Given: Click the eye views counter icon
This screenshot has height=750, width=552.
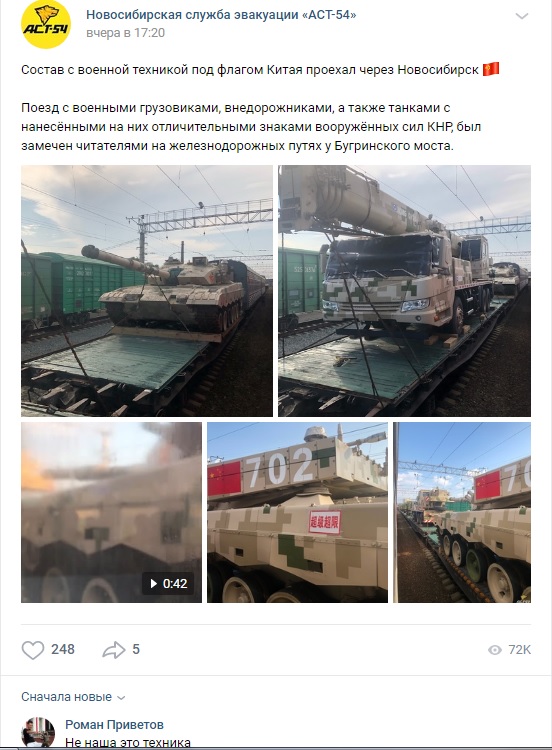Looking at the screenshot, I should pyautogui.click(x=495, y=650).
